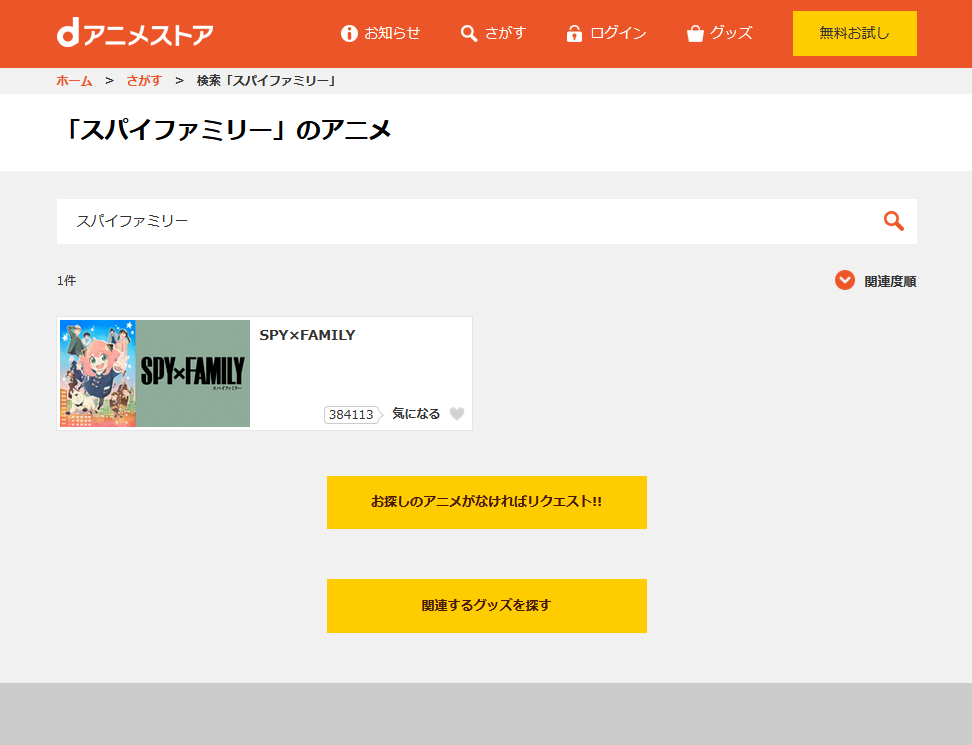The width and height of the screenshot is (972, 745).
Task: Open the SPY×FAMILY title link
Action: click(307, 335)
